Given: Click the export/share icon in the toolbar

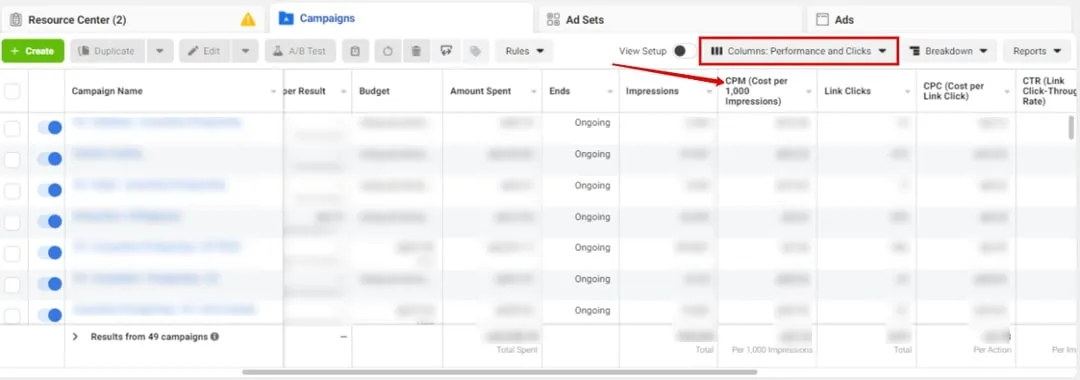Looking at the screenshot, I should [446, 51].
